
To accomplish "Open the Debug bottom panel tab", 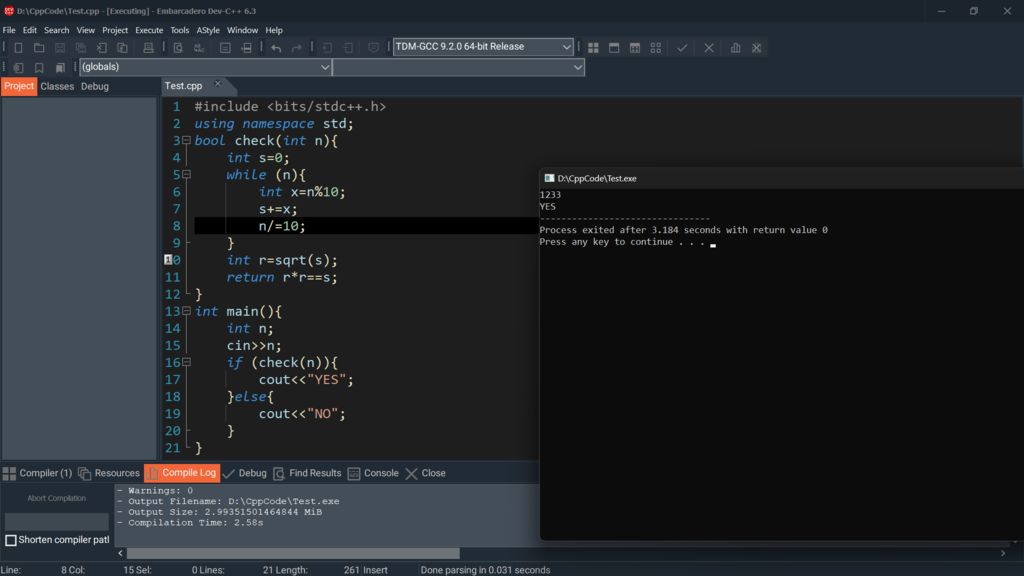I will [x=245, y=473].
